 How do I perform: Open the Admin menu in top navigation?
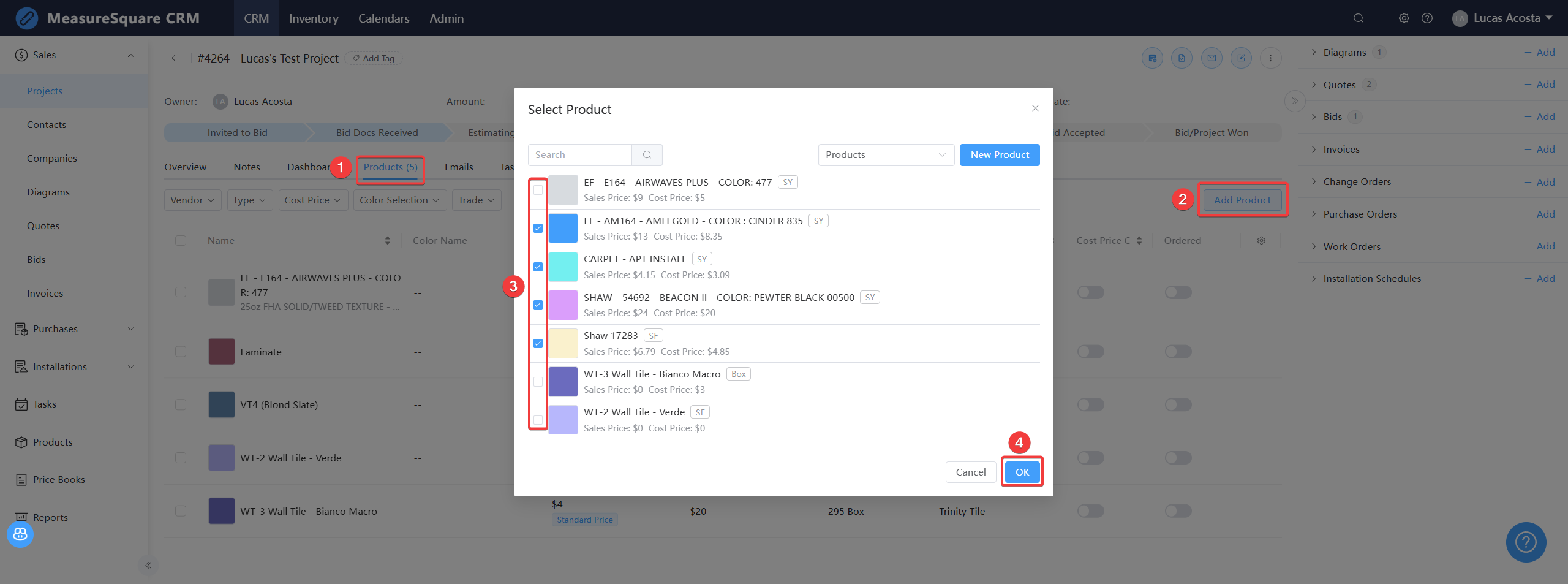click(x=447, y=18)
